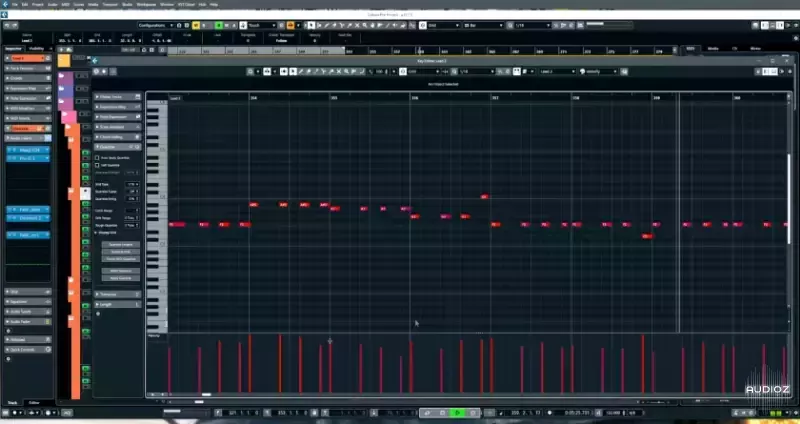Viewport: 800px width, 424px height.
Task: Select project window Object Selection arrow tool
Action: (311, 25)
